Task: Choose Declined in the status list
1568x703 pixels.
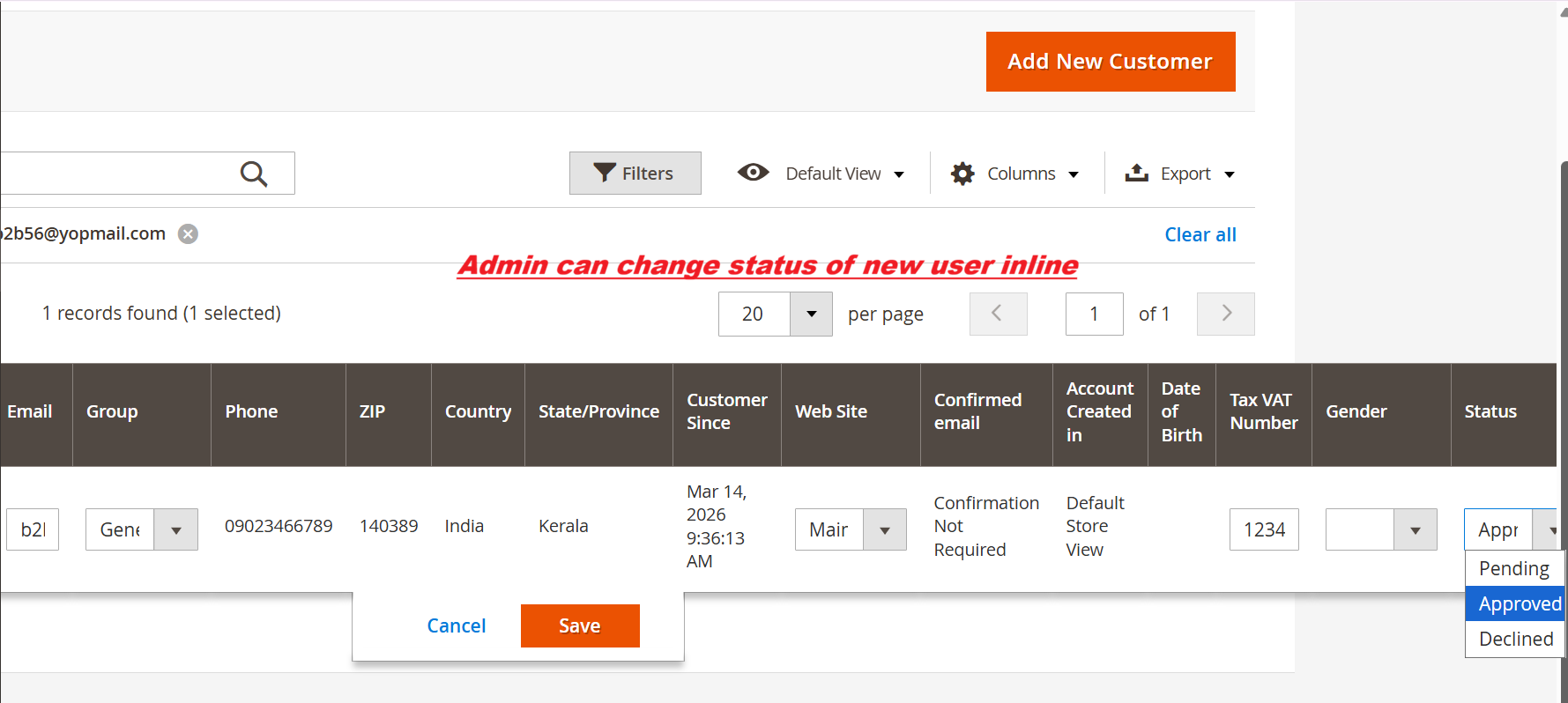Action: click(x=1515, y=639)
